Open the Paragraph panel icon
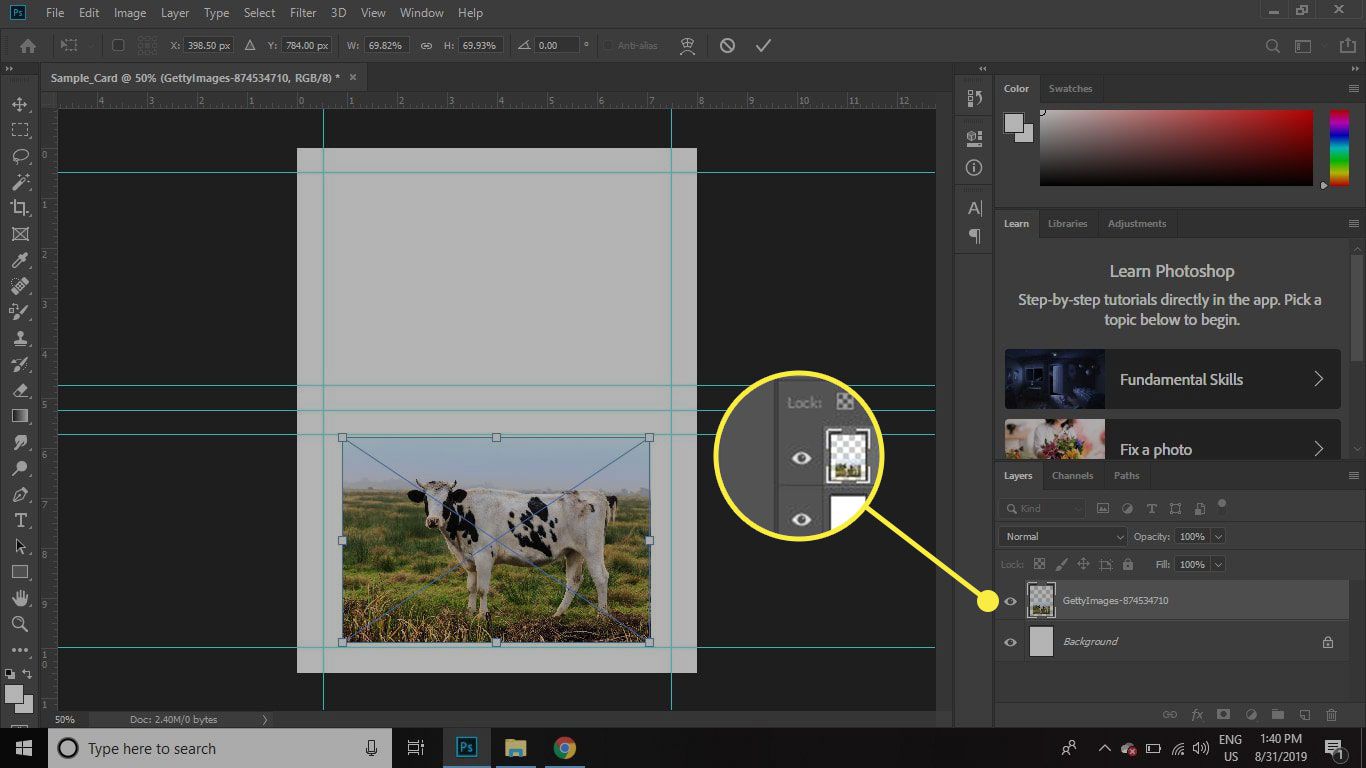 [x=975, y=236]
